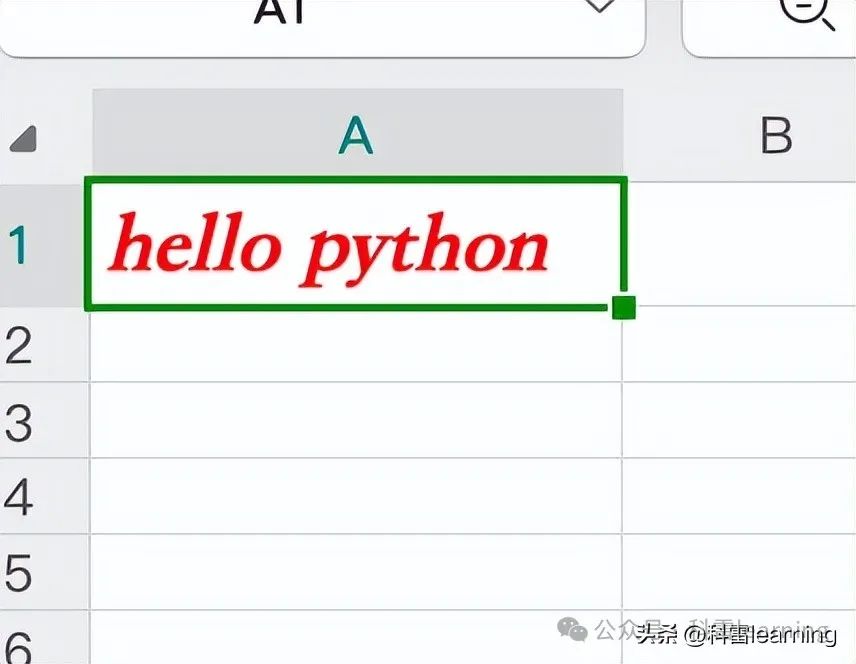Click the green fill handle square

click(x=623, y=307)
